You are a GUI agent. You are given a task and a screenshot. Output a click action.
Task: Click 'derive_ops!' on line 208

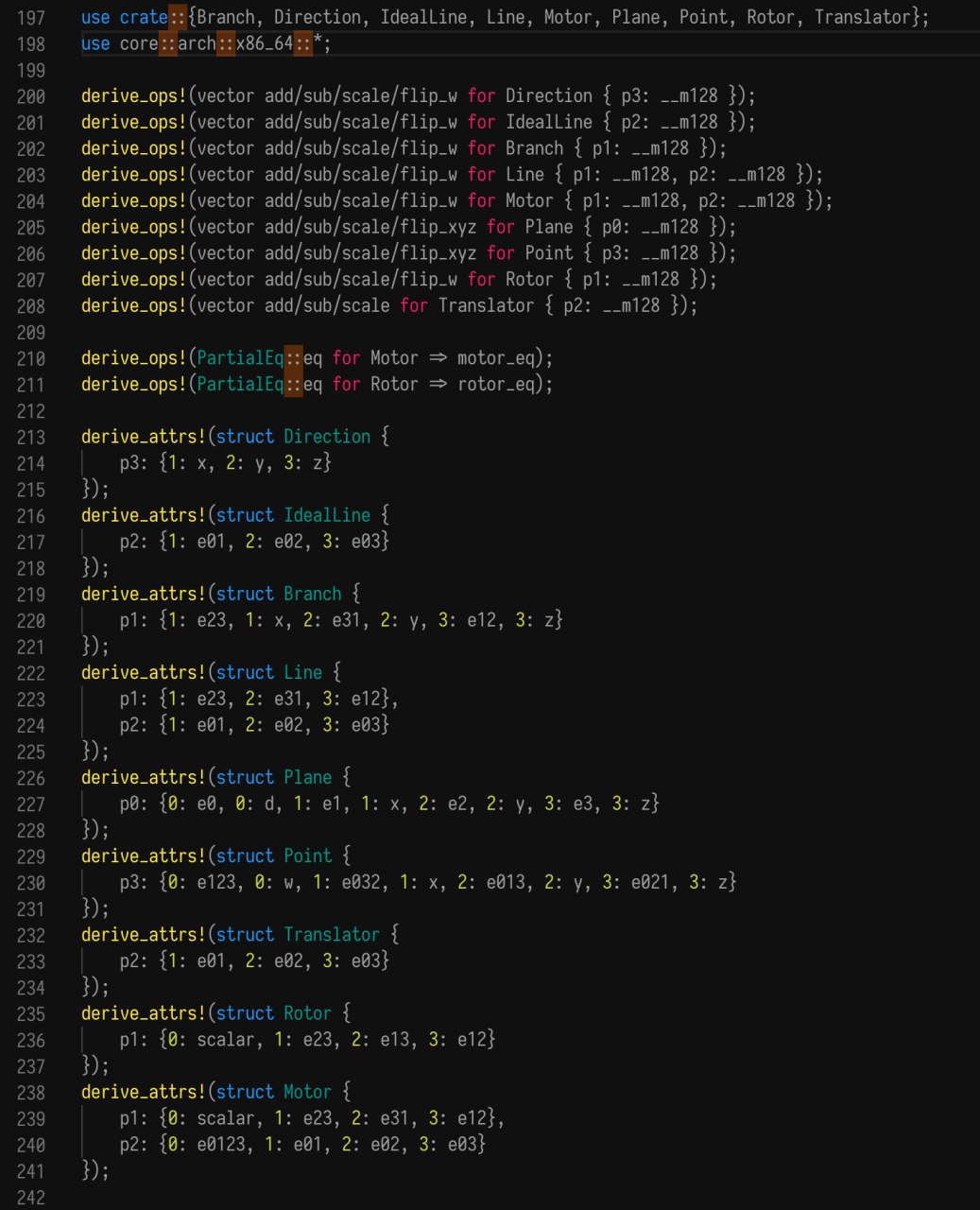click(134, 305)
